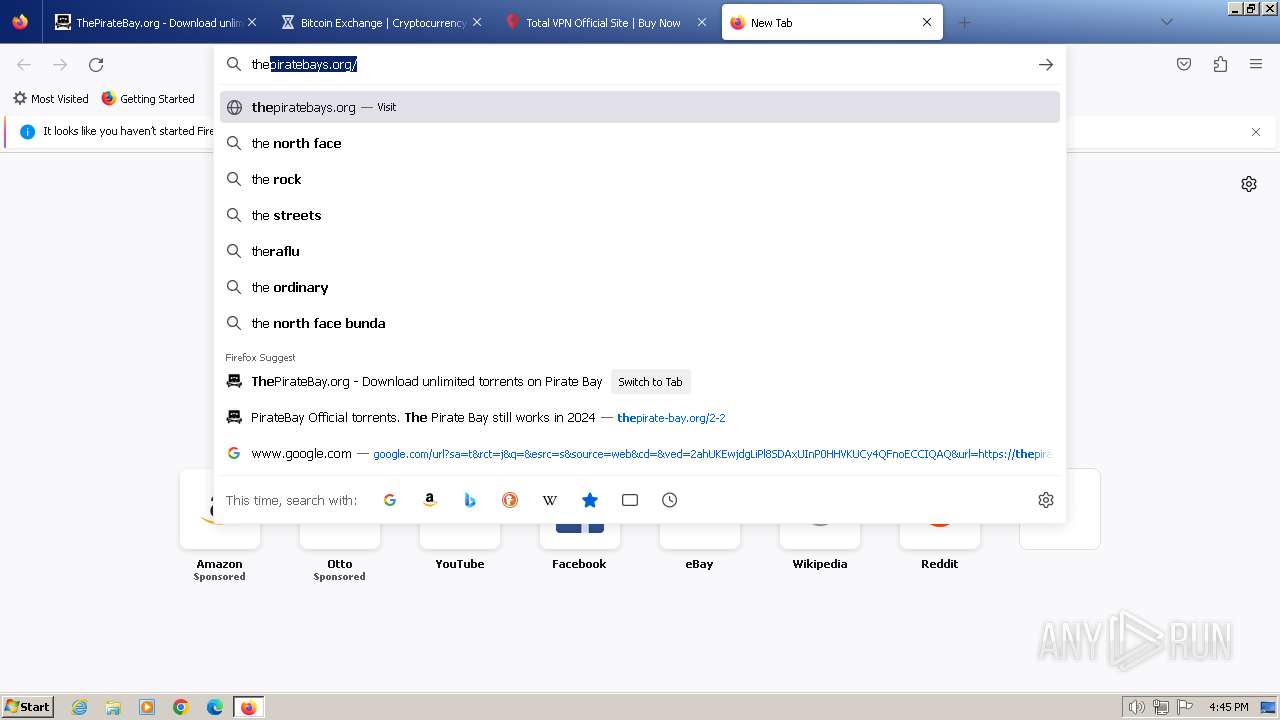Open PirateBay Official torrents suggestion
Image resolution: width=1280 pixels, height=720 pixels.
(x=640, y=417)
